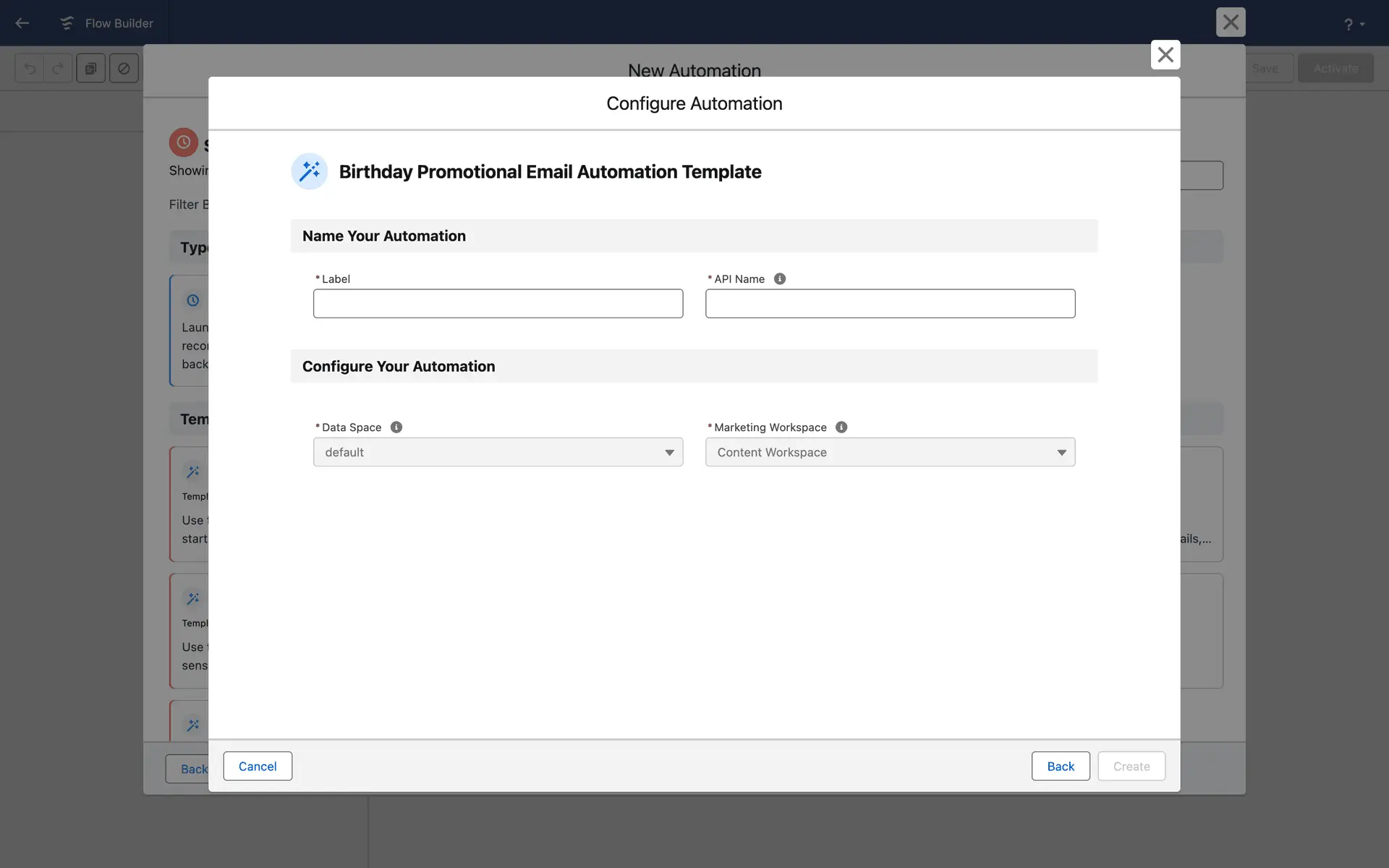
Task: Click the magic wand template icon
Action: coord(310,171)
